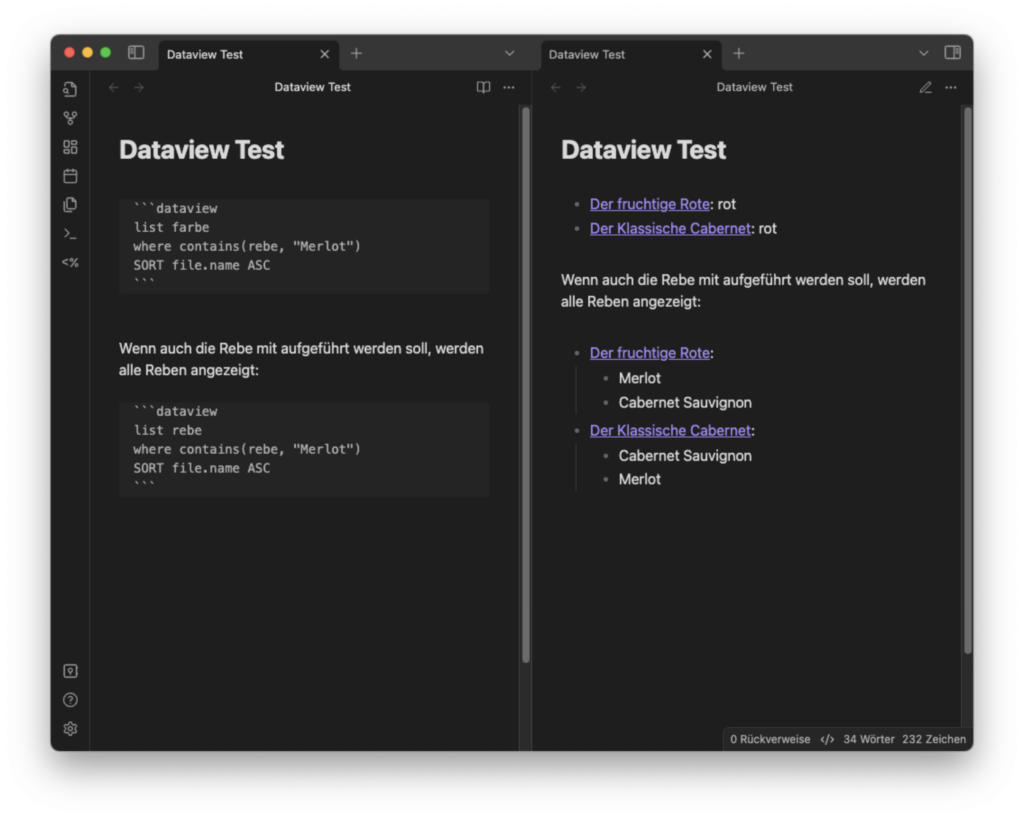Open more options in right pane
This screenshot has width=1024, height=818.
(951, 87)
